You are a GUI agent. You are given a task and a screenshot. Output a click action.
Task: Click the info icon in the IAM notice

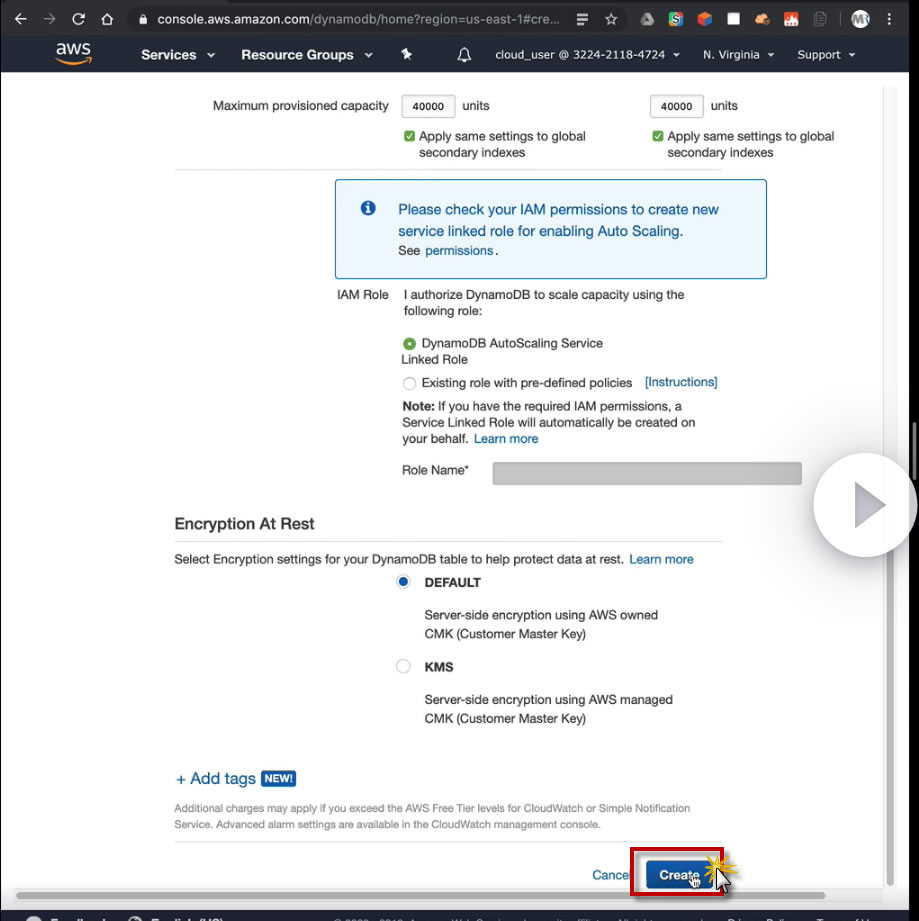[x=368, y=208]
